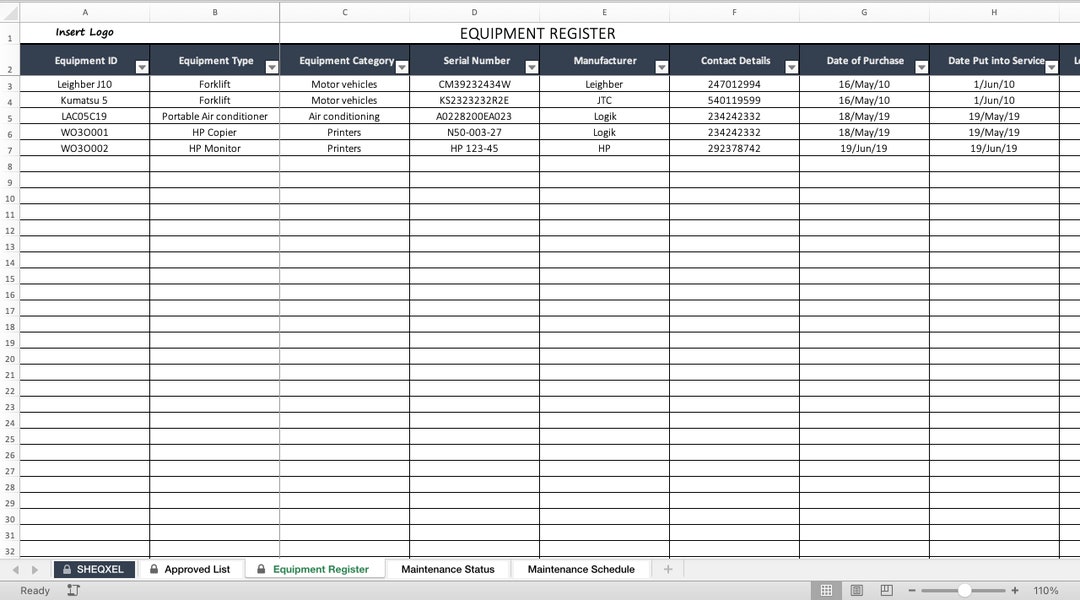This screenshot has height=600, width=1080.
Task: Click the lock icon on the SHEQXEL tab
Action: tap(67, 568)
